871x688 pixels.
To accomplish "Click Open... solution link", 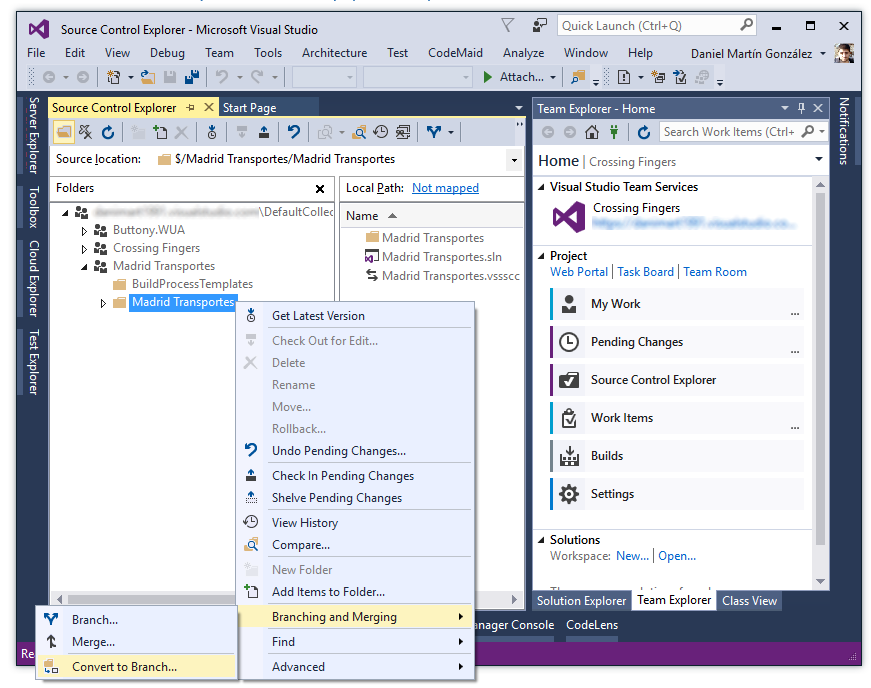I will click(677, 556).
